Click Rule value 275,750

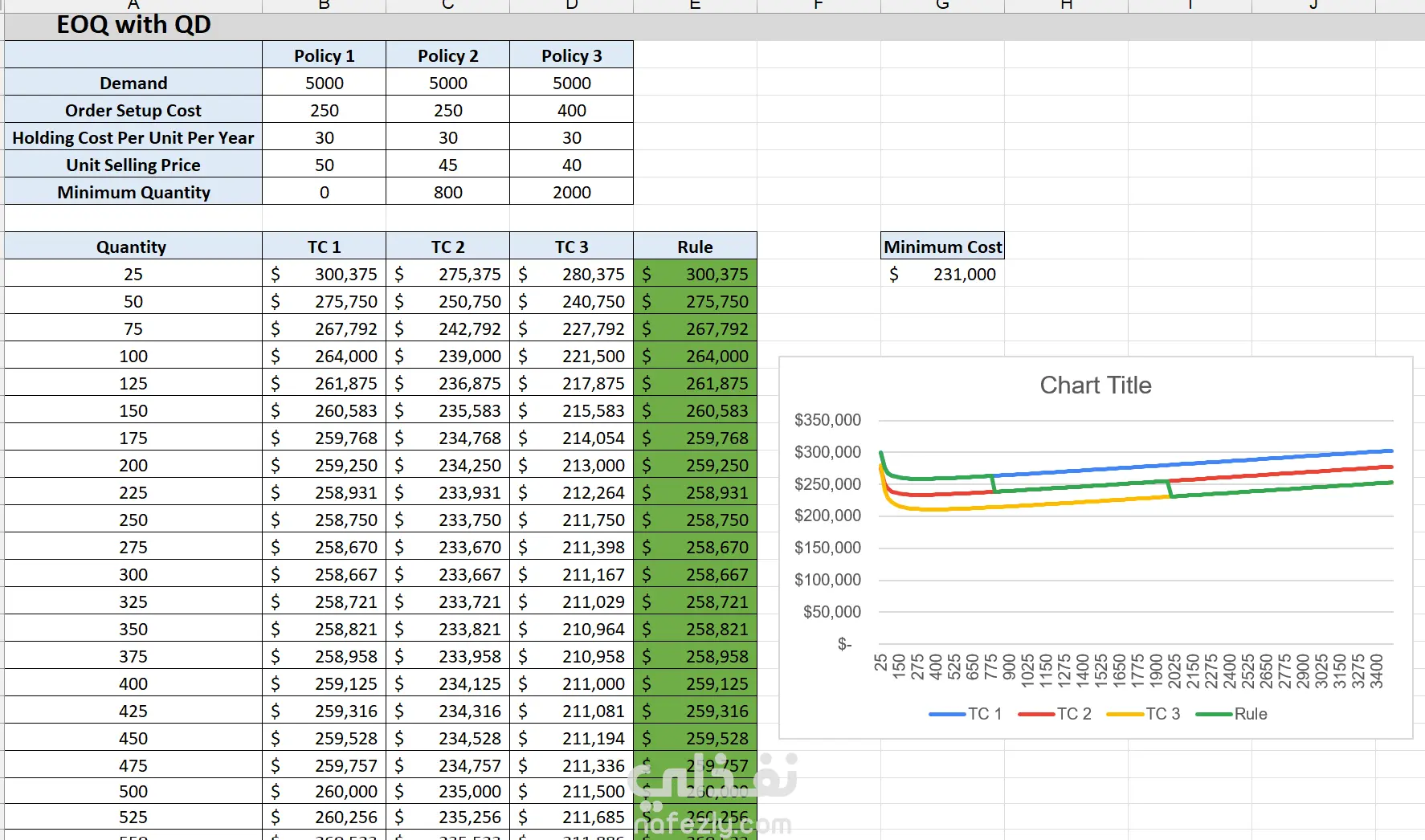(x=695, y=301)
